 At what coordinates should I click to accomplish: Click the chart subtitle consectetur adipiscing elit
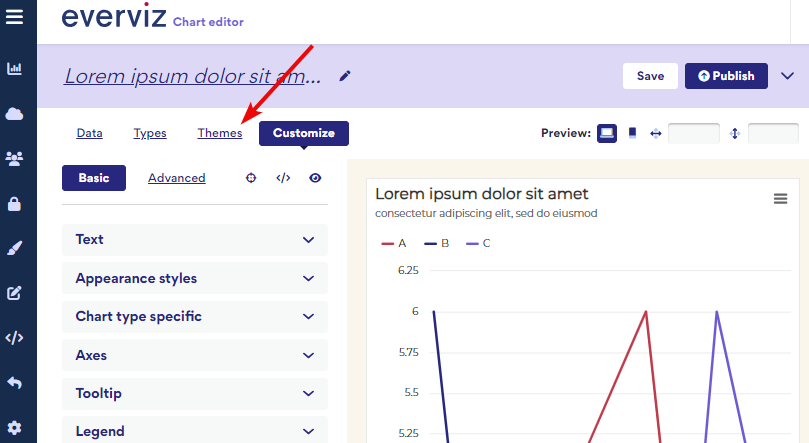[486, 214]
